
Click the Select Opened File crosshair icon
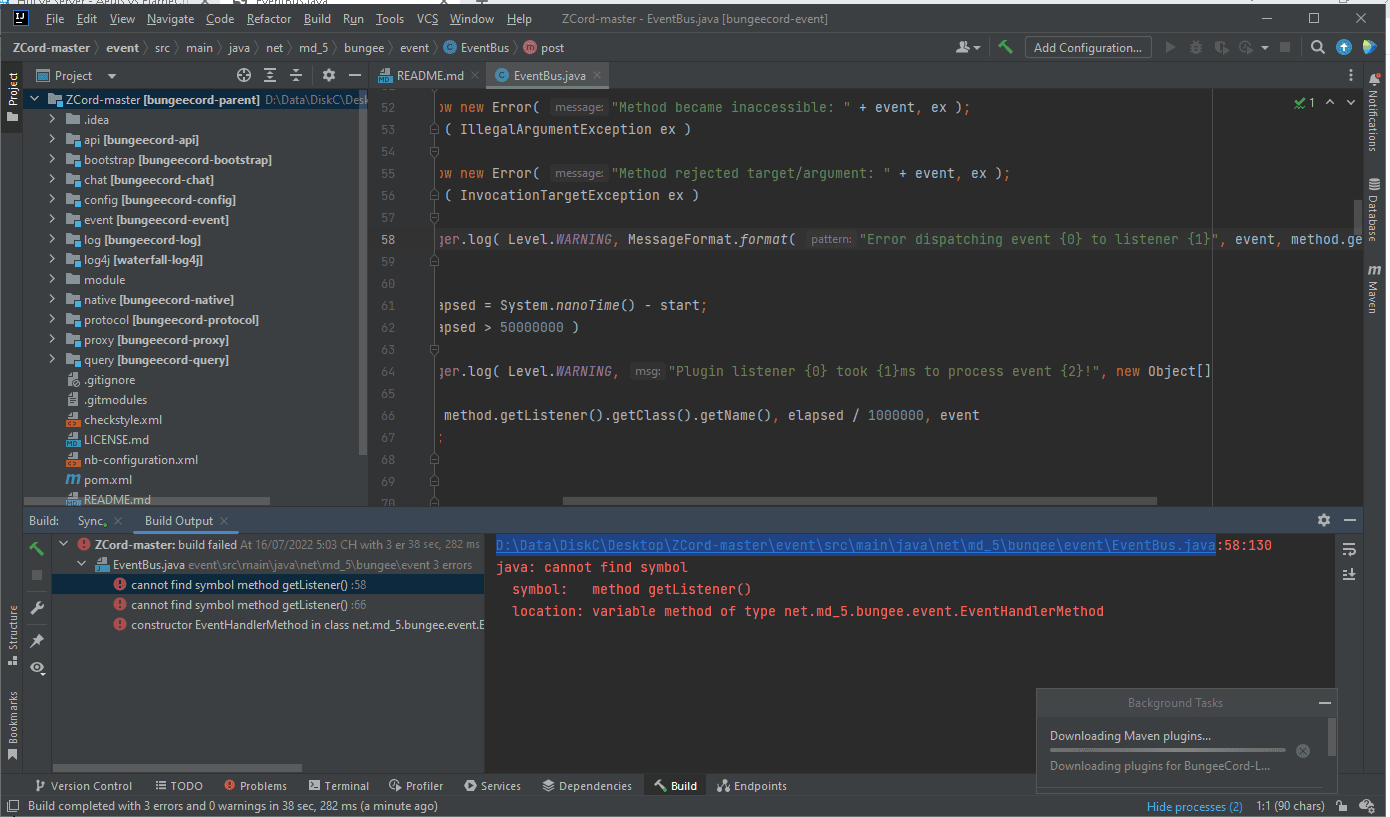[x=244, y=75]
